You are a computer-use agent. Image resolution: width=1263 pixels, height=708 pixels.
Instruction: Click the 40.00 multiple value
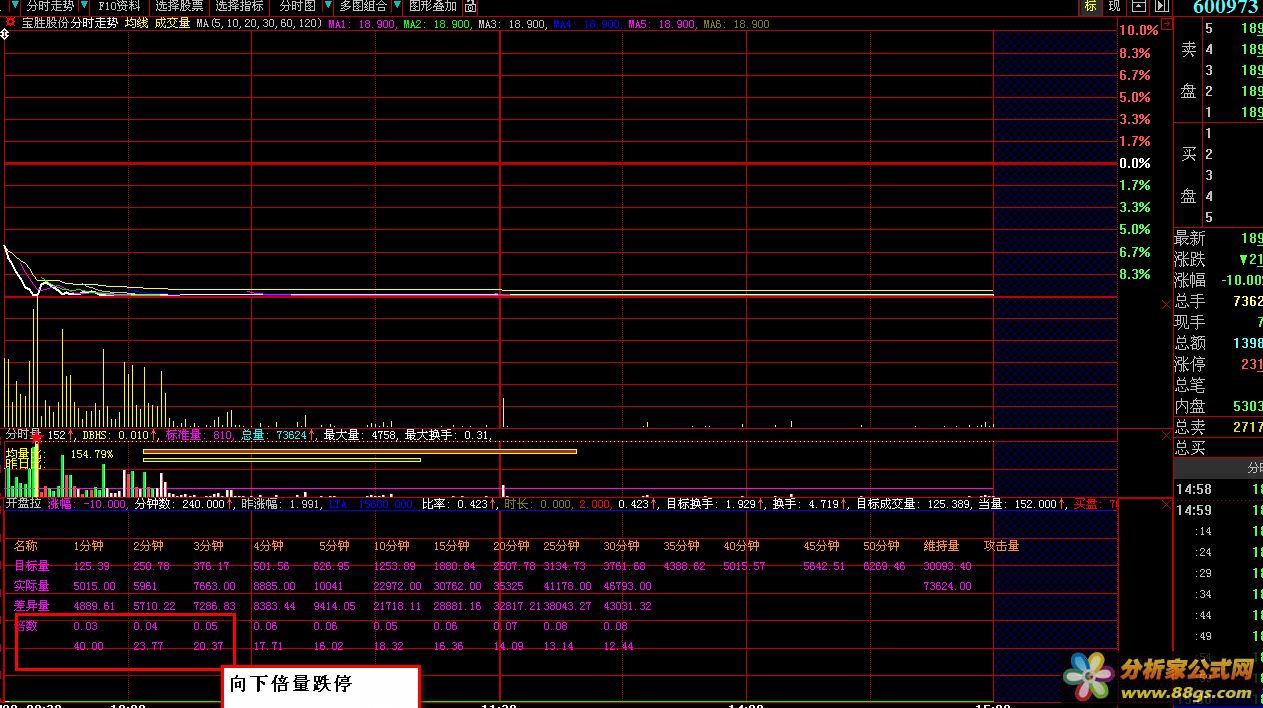pos(88,646)
